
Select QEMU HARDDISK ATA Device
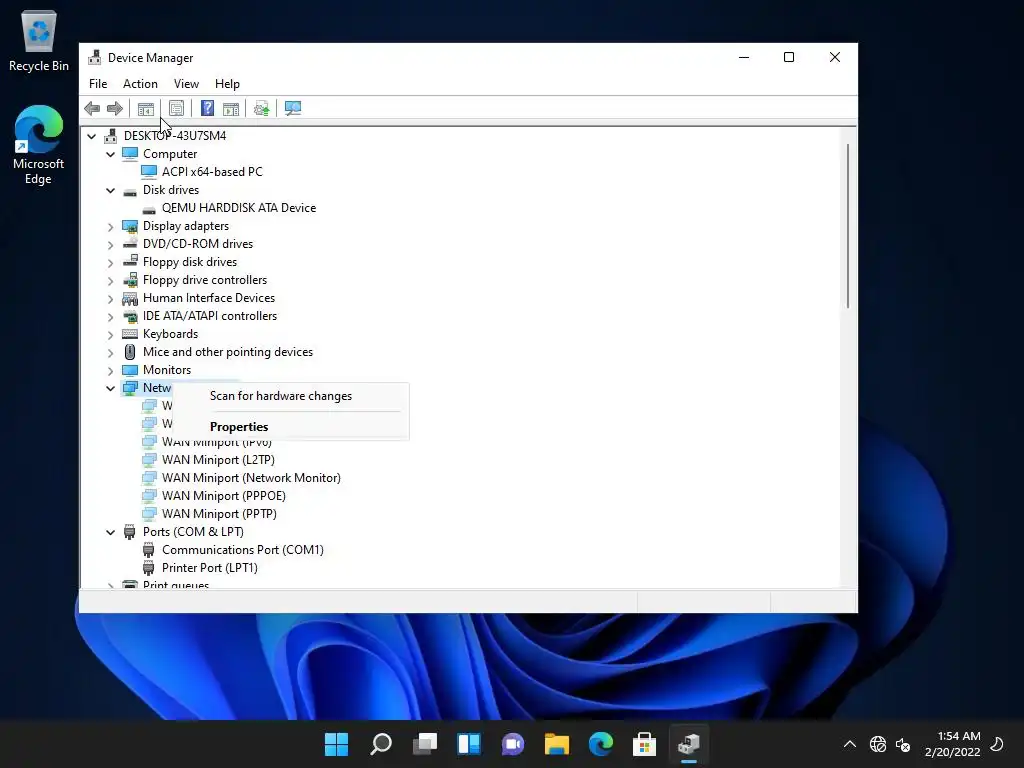point(239,208)
